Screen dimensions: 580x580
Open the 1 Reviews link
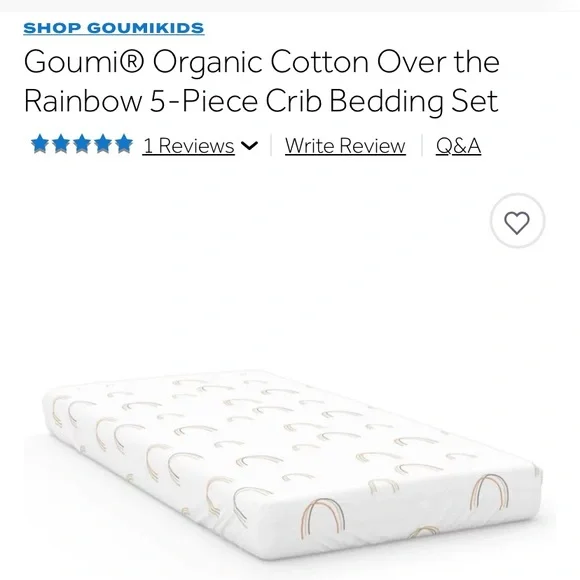click(x=189, y=146)
